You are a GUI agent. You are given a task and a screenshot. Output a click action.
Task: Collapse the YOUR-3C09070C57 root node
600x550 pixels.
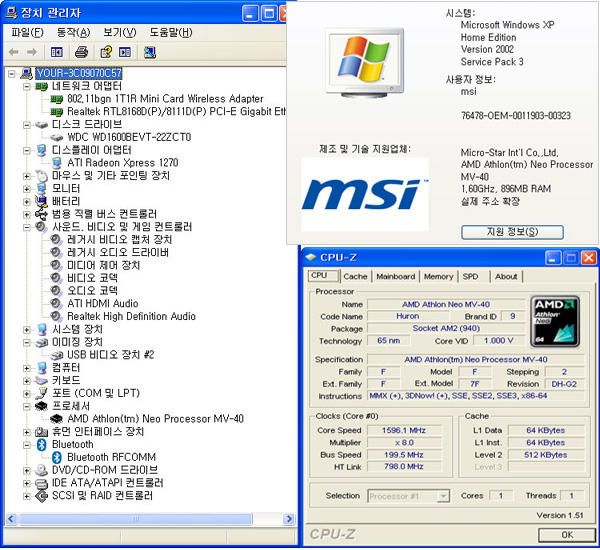12,73
